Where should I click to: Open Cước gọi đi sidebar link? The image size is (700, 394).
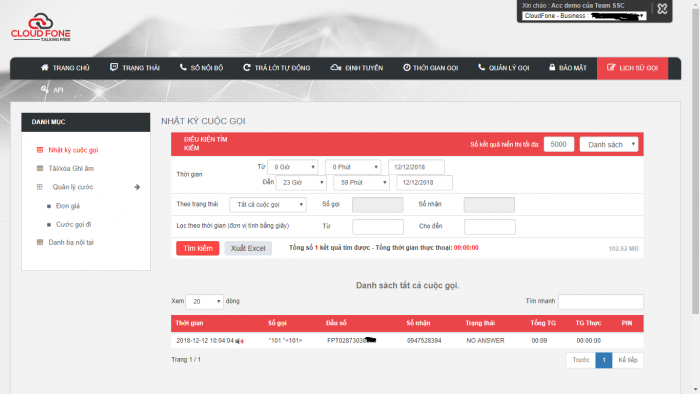click(74, 224)
